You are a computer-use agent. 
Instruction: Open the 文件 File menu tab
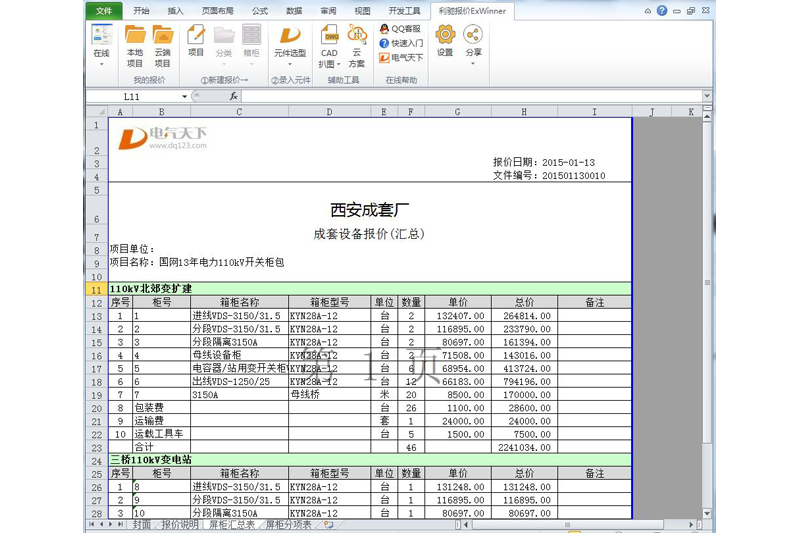pos(102,11)
